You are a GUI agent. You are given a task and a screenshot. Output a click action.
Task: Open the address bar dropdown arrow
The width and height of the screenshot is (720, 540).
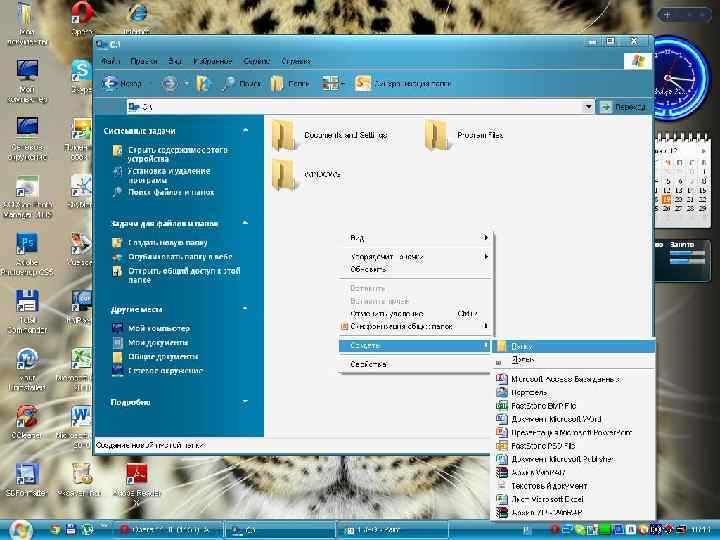588,107
